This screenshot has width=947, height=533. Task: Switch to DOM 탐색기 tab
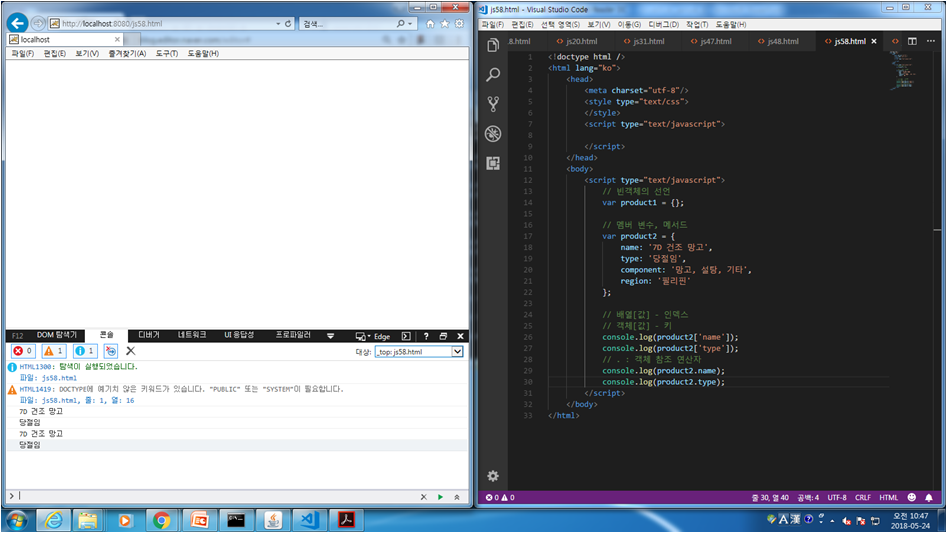click(x=57, y=335)
